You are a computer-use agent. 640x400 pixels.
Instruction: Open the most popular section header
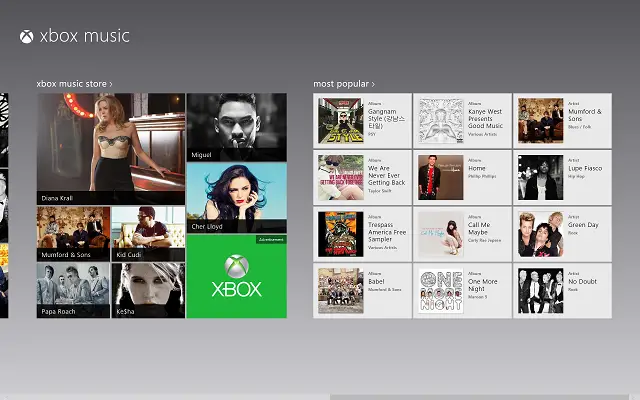[344, 84]
